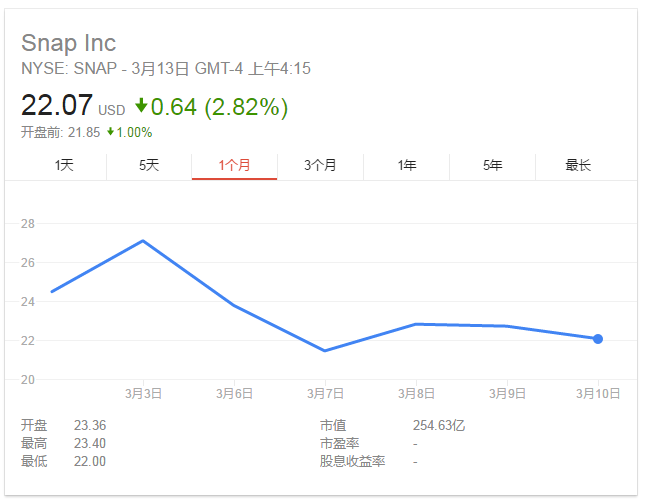Switch to the 5天 tab
Screen dimensions: 651x499
(x=149, y=165)
